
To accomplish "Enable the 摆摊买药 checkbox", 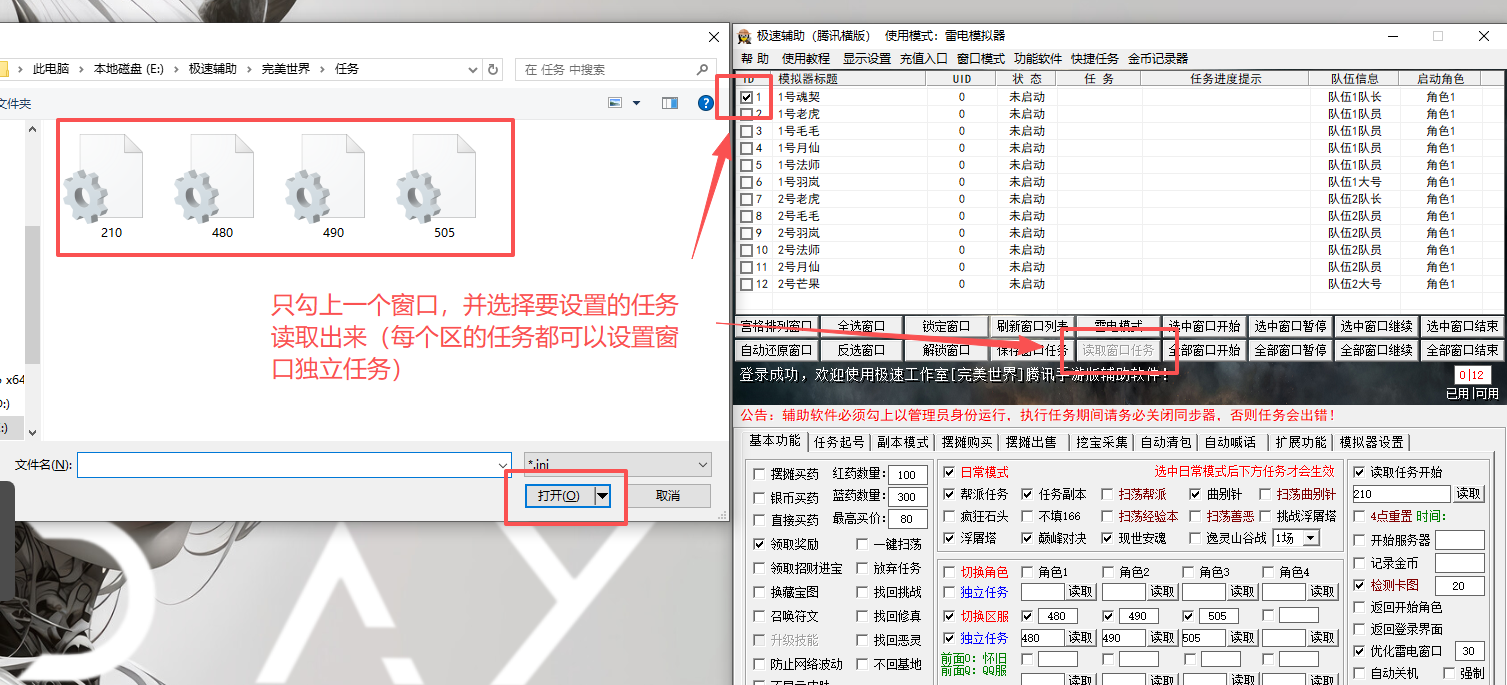I will [x=759, y=474].
